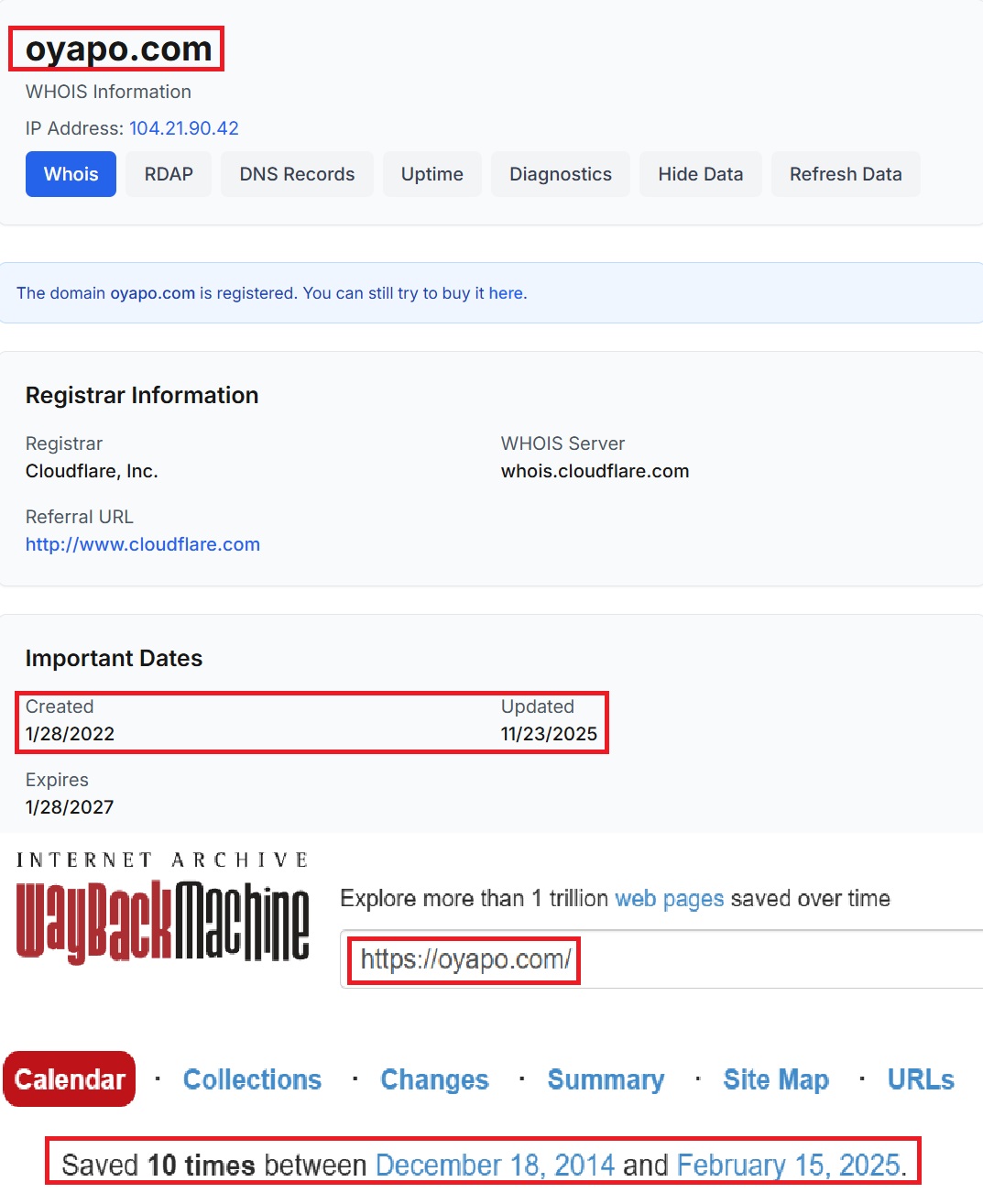The image size is (983, 1204).
Task: Open the December 18, 2014 snapshot link
Action: pos(495,1165)
